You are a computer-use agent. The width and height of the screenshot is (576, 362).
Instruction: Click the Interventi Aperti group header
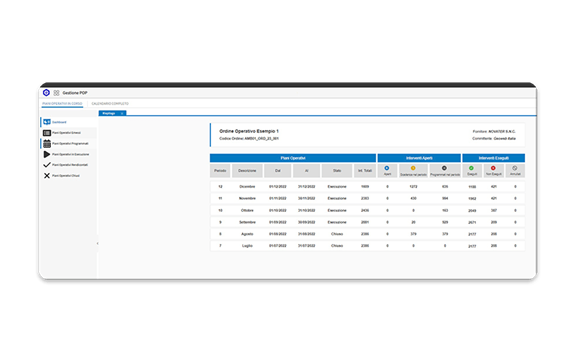coord(419,158)
